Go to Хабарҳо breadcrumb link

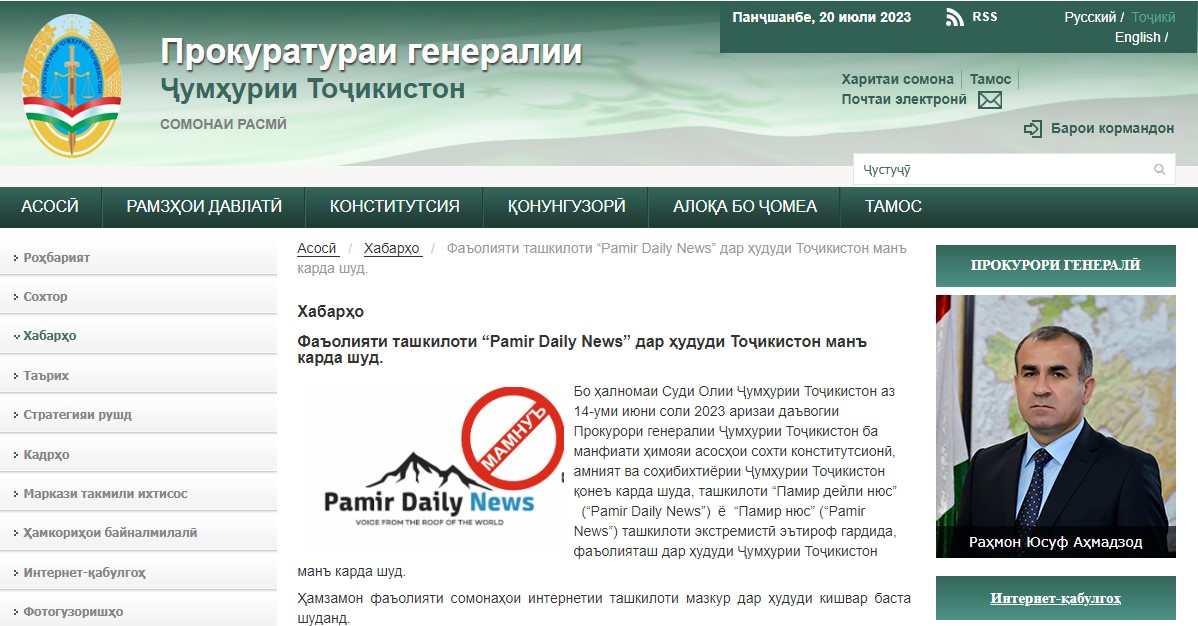[x=393, y=248]
